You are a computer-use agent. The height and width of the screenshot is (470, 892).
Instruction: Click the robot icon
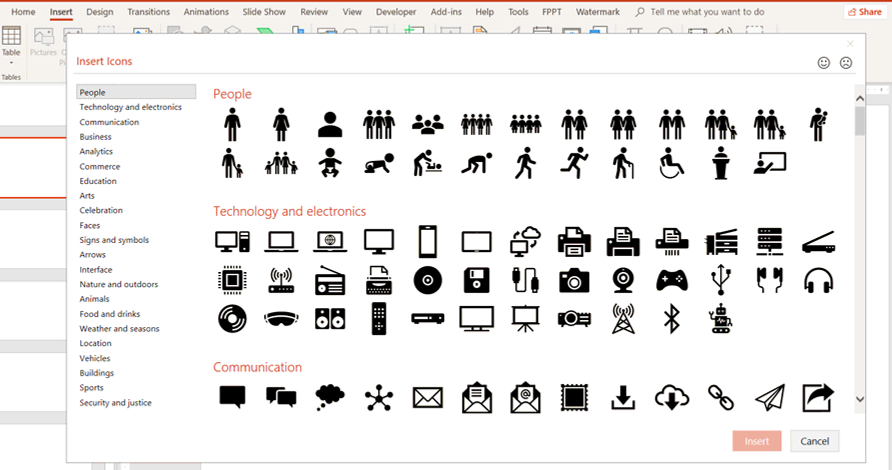click(x=720, y=319)
